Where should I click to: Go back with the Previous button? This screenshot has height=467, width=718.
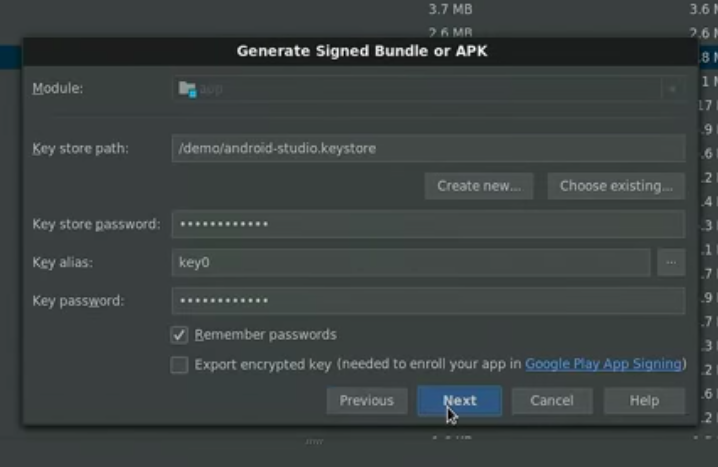[x=366, y=400]
